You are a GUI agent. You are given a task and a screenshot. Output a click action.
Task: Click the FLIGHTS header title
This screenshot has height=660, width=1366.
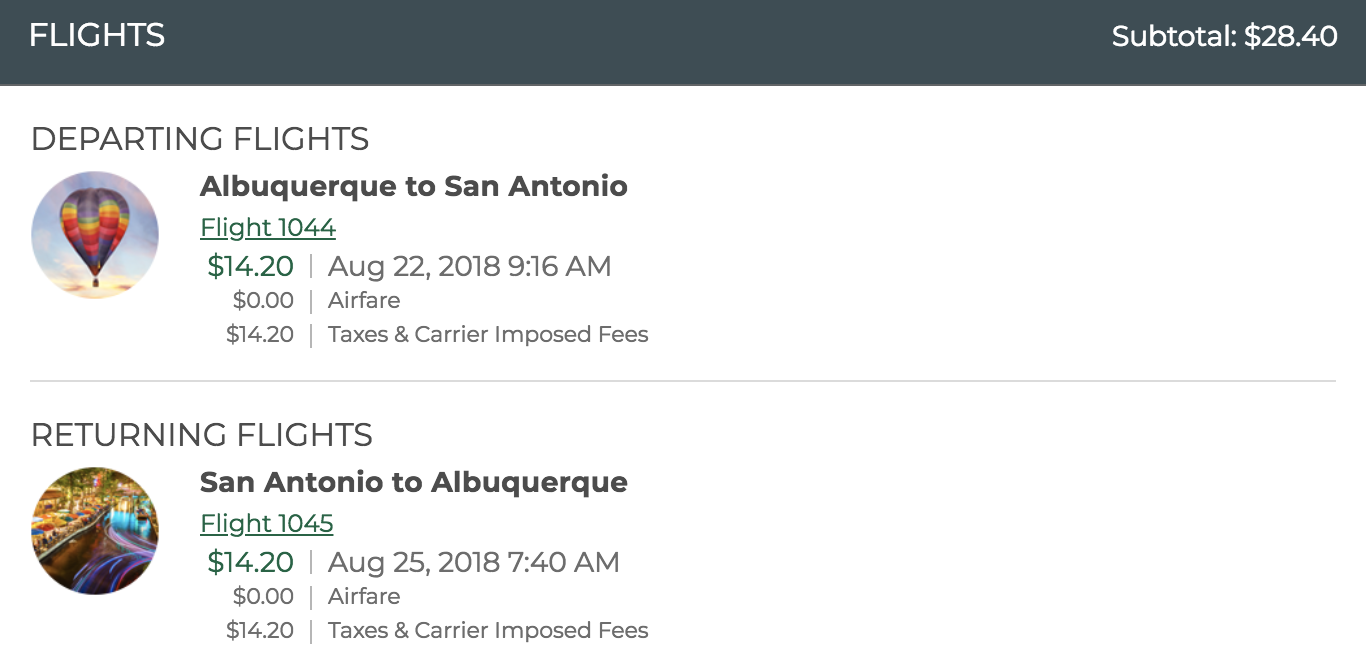coord(97,36)
